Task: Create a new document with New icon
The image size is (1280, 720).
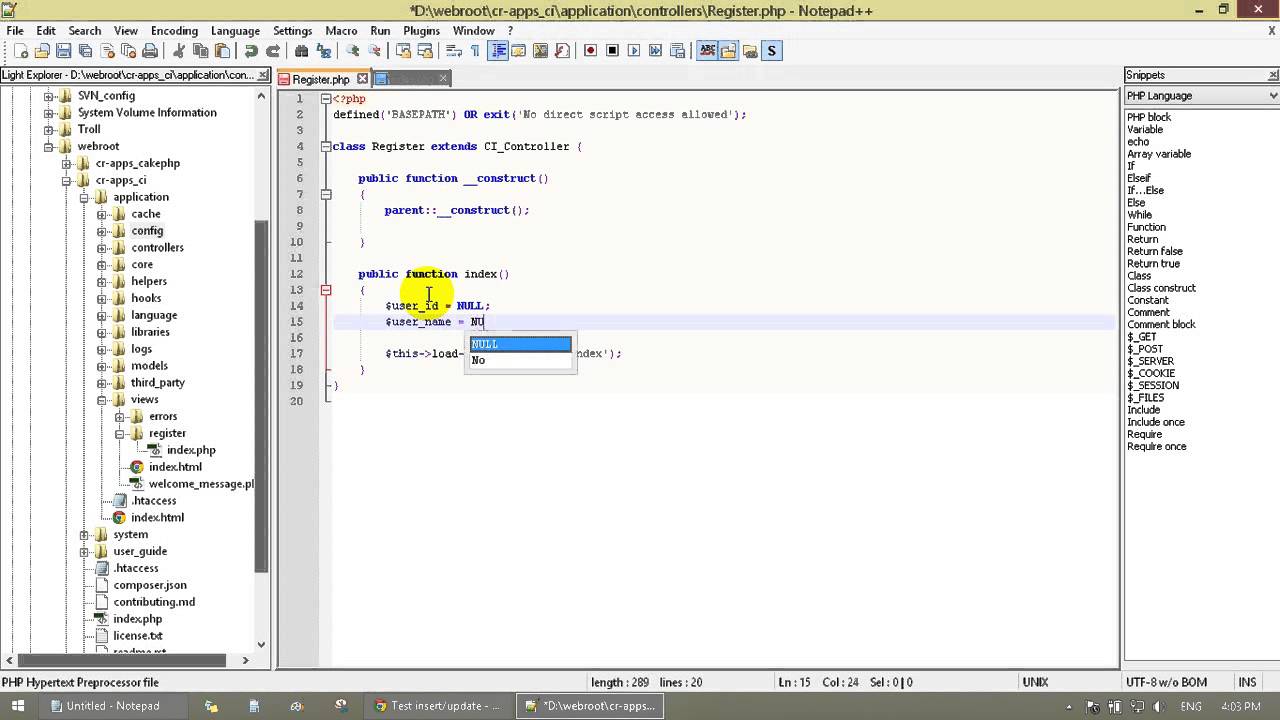Action: [20, 51]
